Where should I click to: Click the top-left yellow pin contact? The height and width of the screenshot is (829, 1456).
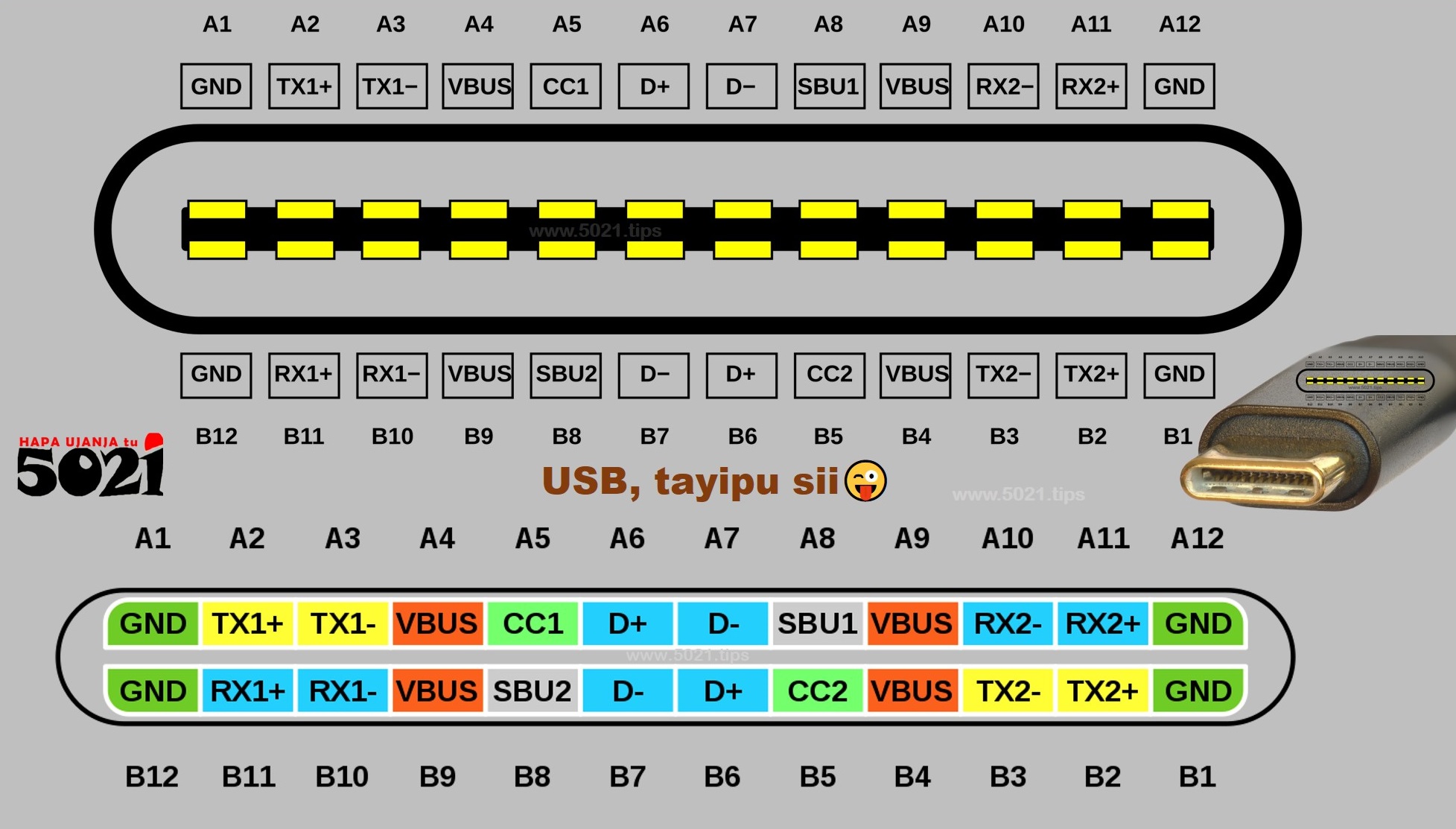point(217,210)
